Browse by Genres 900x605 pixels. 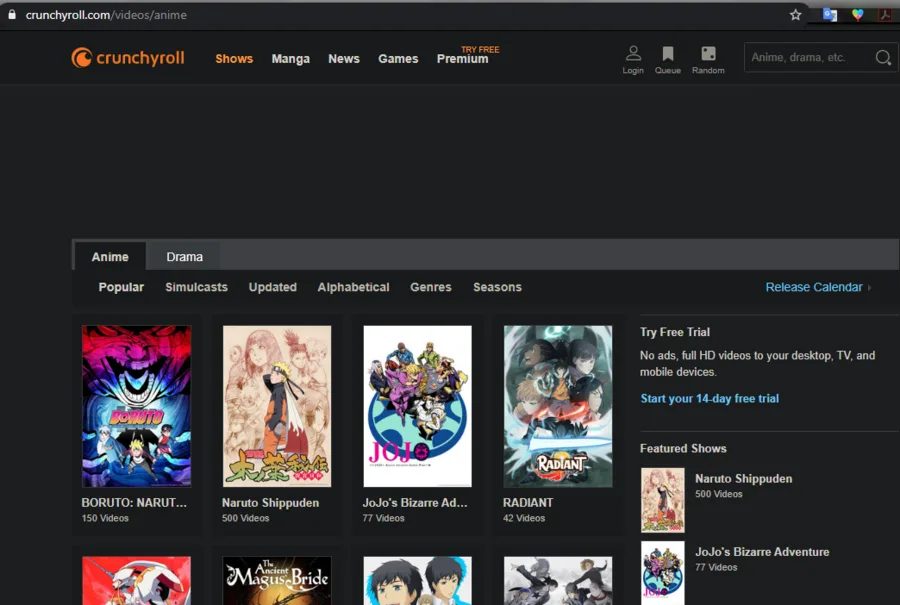point(430,287)
